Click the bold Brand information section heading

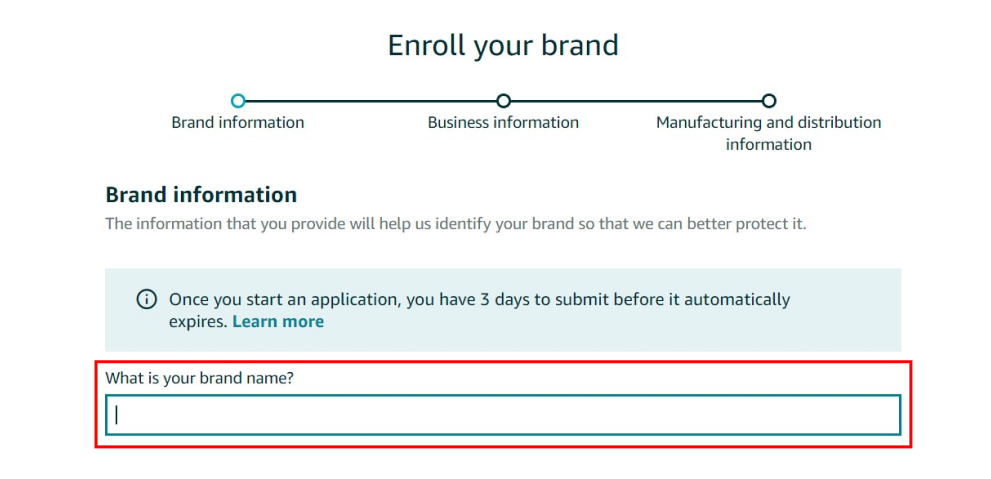pos(201,194)
